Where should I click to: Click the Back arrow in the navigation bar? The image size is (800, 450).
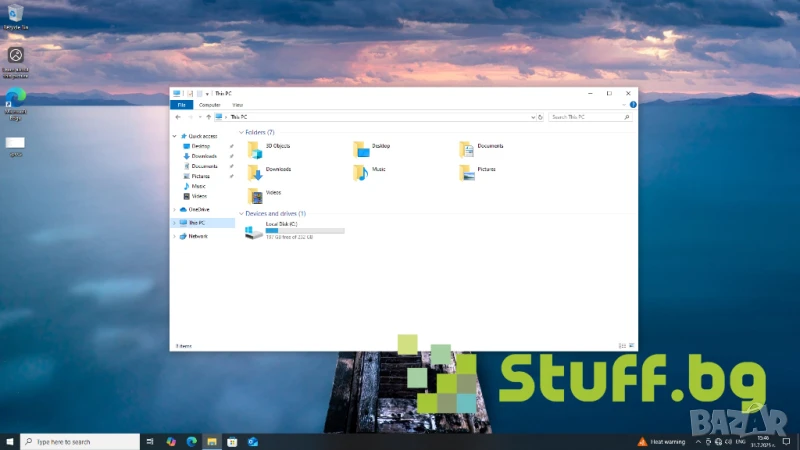pos(177,117)
